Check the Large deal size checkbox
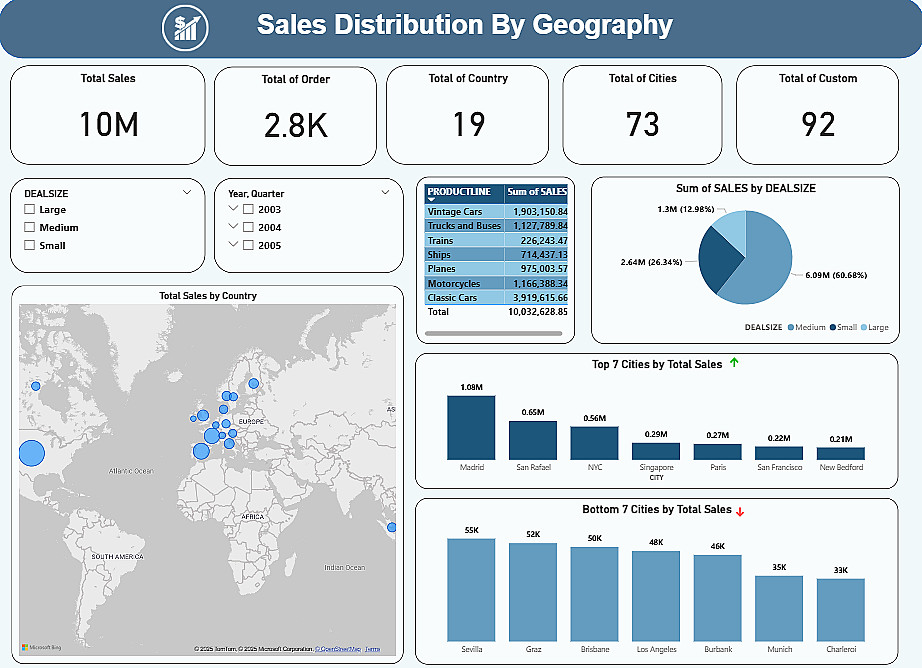Image resolution: width=922 pixels, height=668 pixels. point(29,209)
